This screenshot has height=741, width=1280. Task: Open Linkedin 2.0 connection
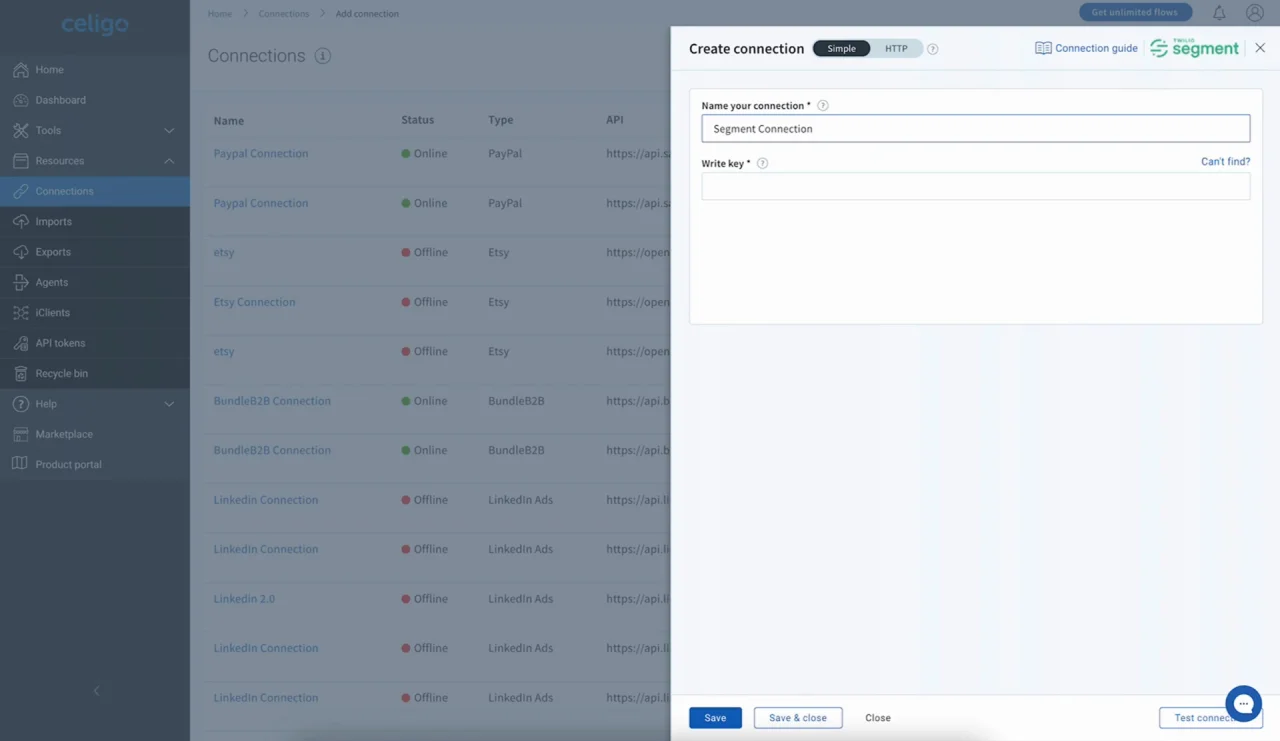coord(244,599)
